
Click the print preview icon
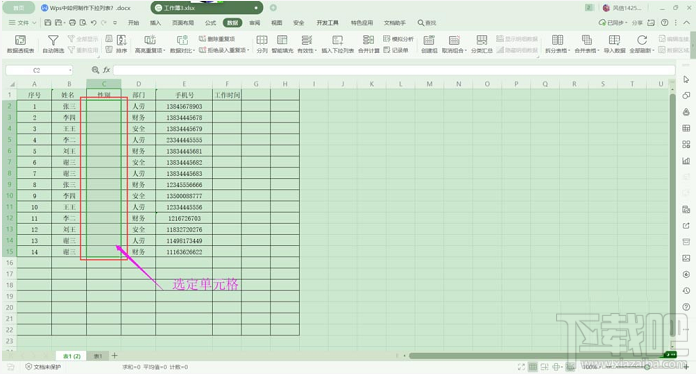point(83,23)
